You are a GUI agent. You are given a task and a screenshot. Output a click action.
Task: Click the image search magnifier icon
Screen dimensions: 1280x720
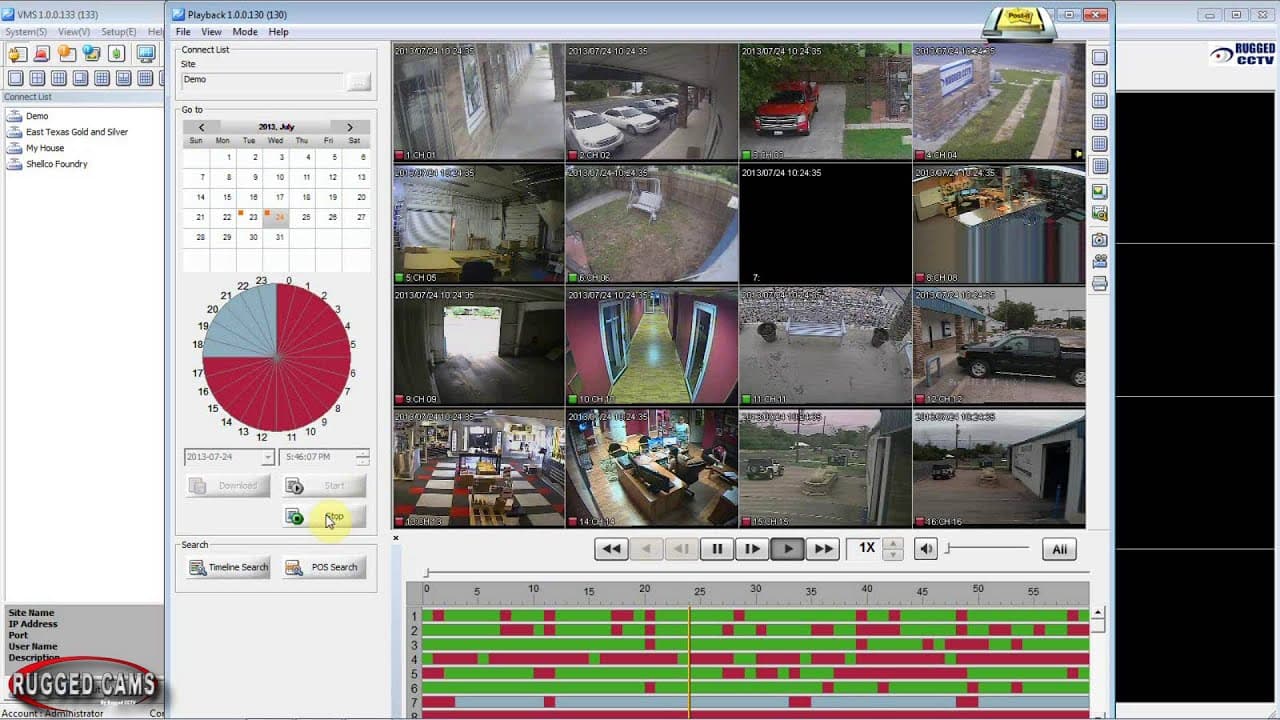pyautogui.click(x=1099, y=214)
